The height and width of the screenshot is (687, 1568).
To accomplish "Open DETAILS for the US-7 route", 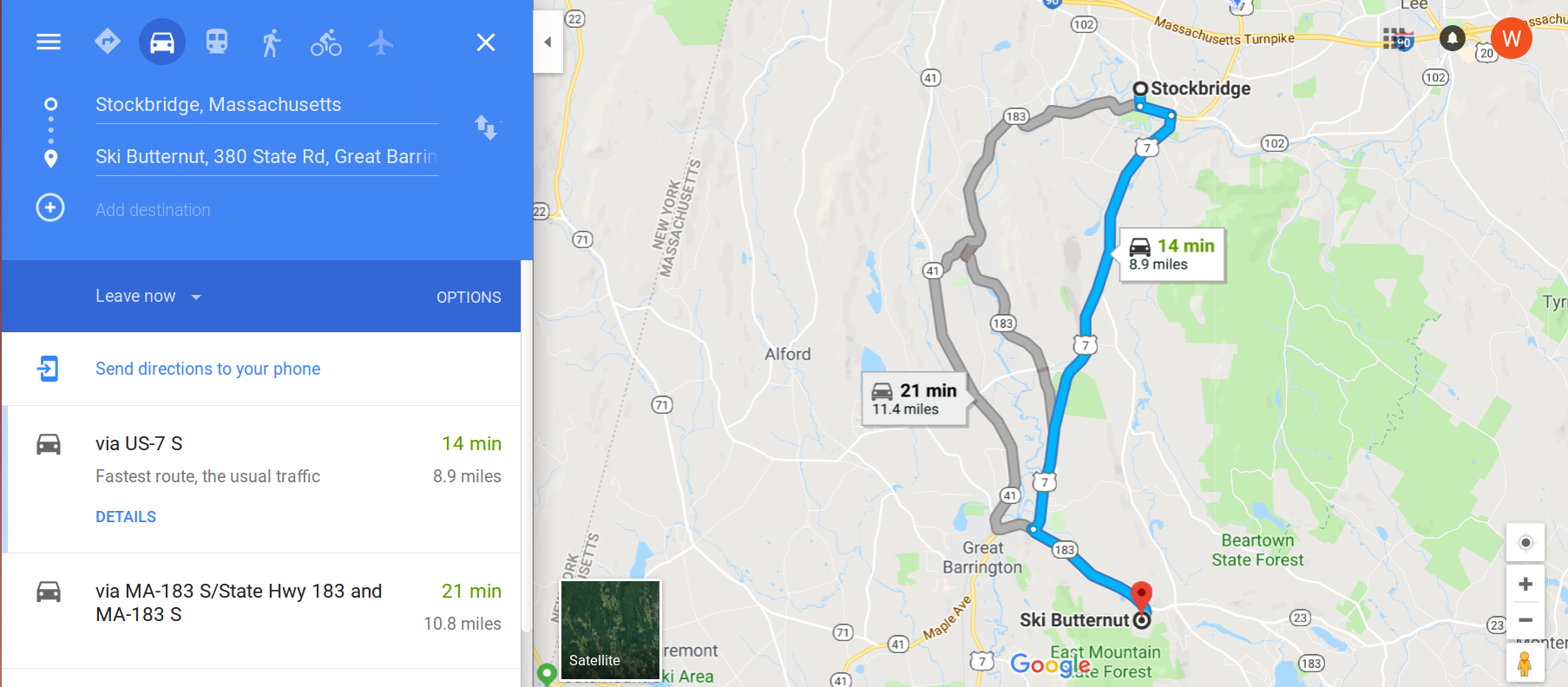I will 126,517.
